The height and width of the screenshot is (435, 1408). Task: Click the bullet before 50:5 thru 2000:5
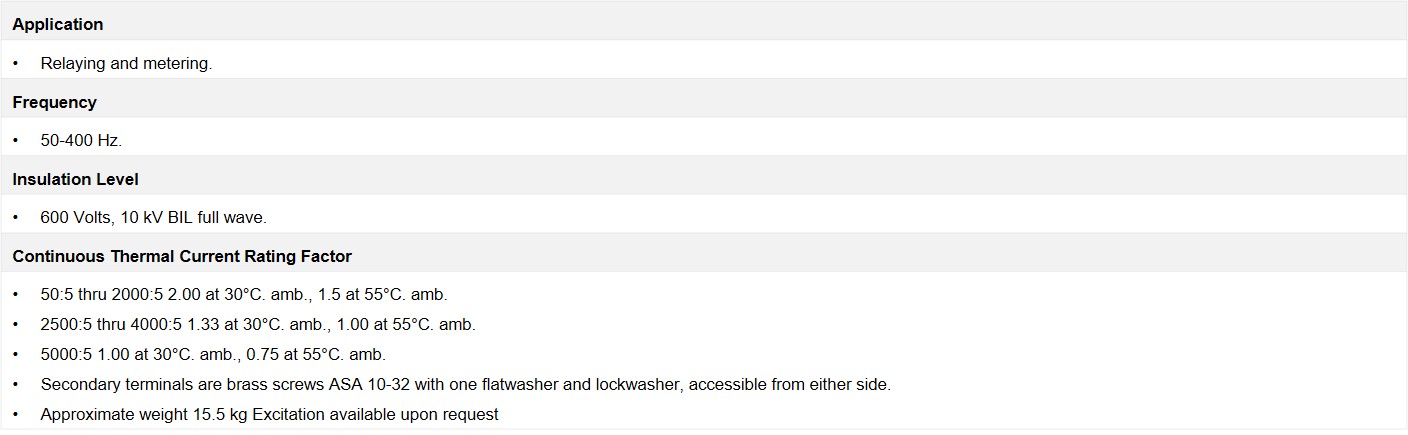(x=16, y=295)
